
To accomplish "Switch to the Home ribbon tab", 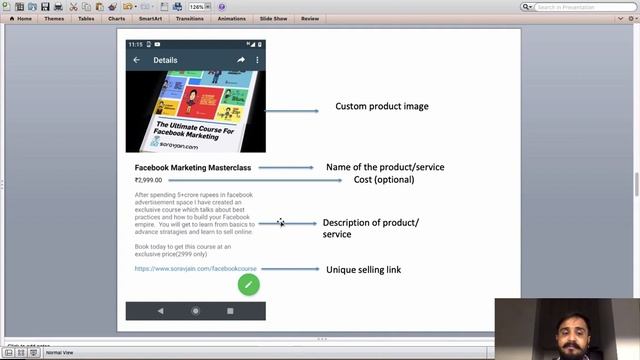I will [20, 19].
